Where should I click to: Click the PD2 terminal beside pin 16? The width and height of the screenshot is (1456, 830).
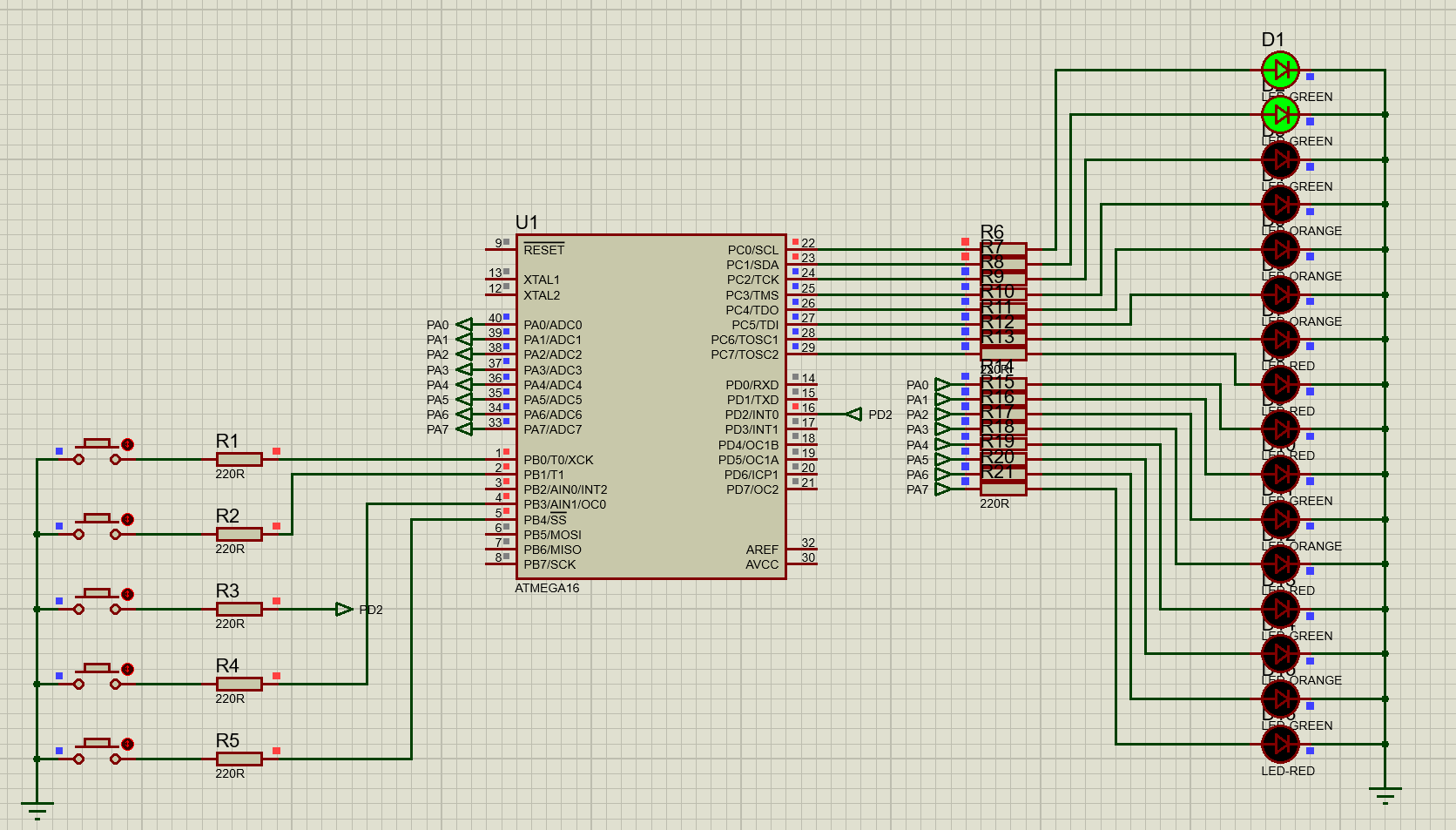854,415
